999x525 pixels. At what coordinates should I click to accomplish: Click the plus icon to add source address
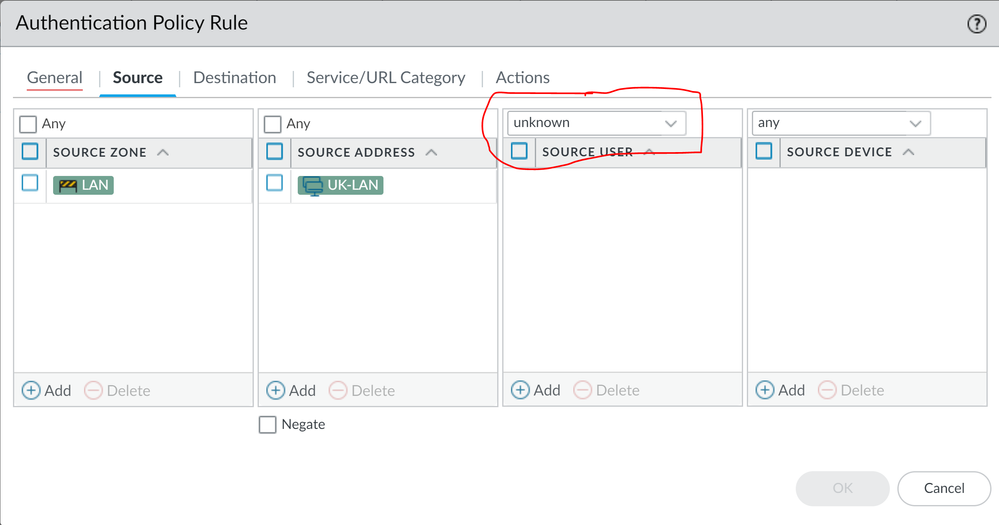pos(275,390)
